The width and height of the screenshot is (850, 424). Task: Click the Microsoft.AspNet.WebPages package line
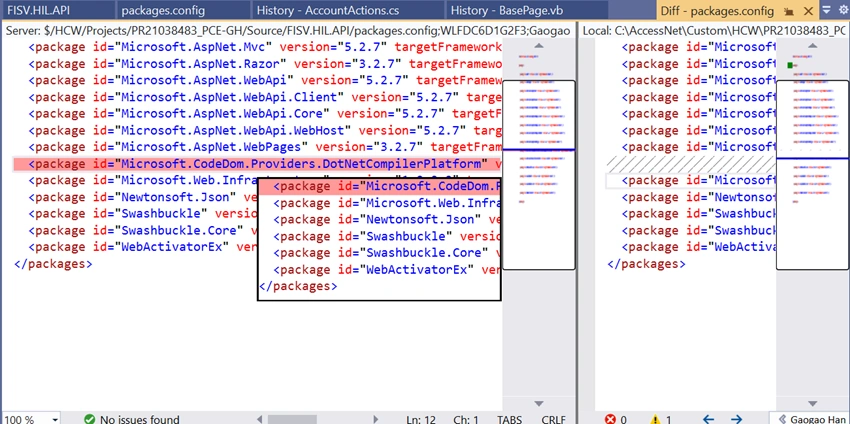pos(265,147)
